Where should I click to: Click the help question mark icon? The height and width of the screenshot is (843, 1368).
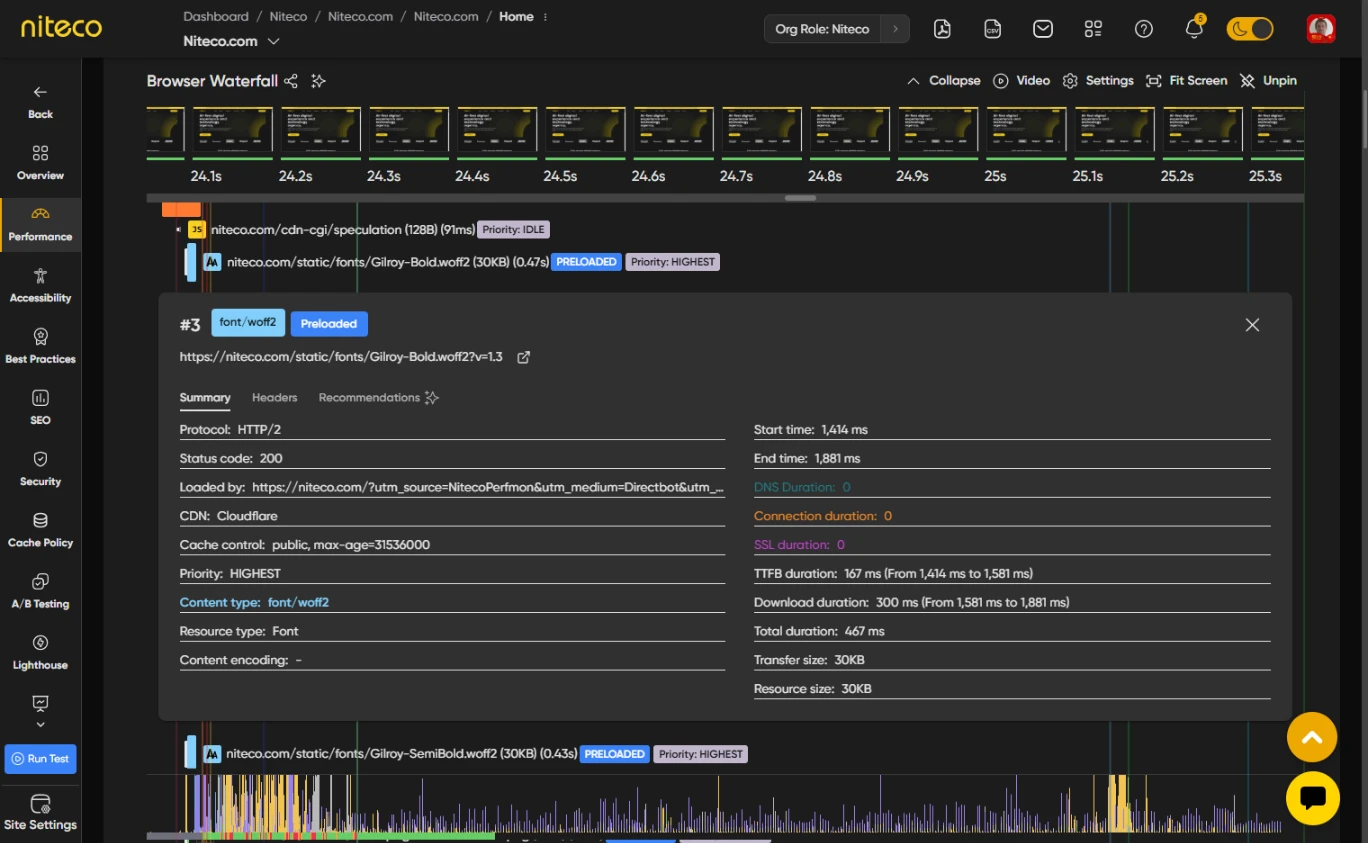(1144, 29)
